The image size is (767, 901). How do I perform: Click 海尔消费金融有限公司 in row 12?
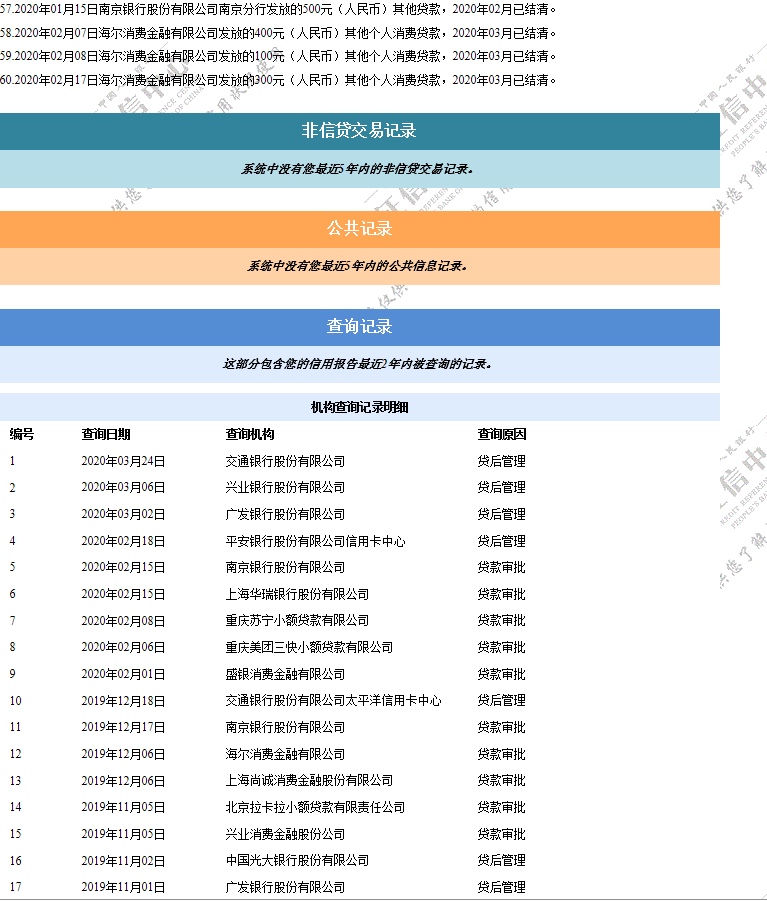click(285, 754)
